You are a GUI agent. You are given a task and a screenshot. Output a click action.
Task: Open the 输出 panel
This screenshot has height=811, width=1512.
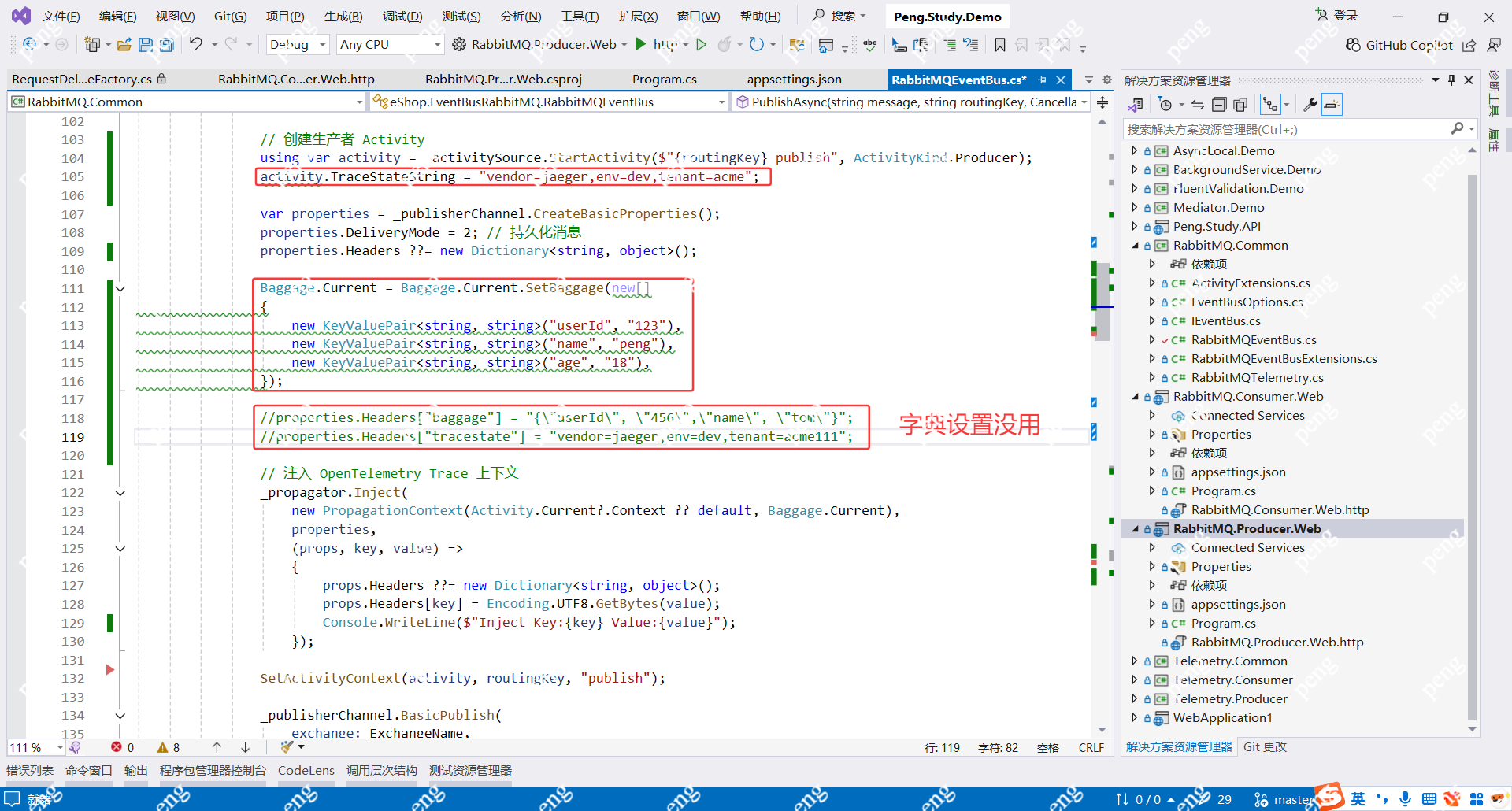coord(135,771)
